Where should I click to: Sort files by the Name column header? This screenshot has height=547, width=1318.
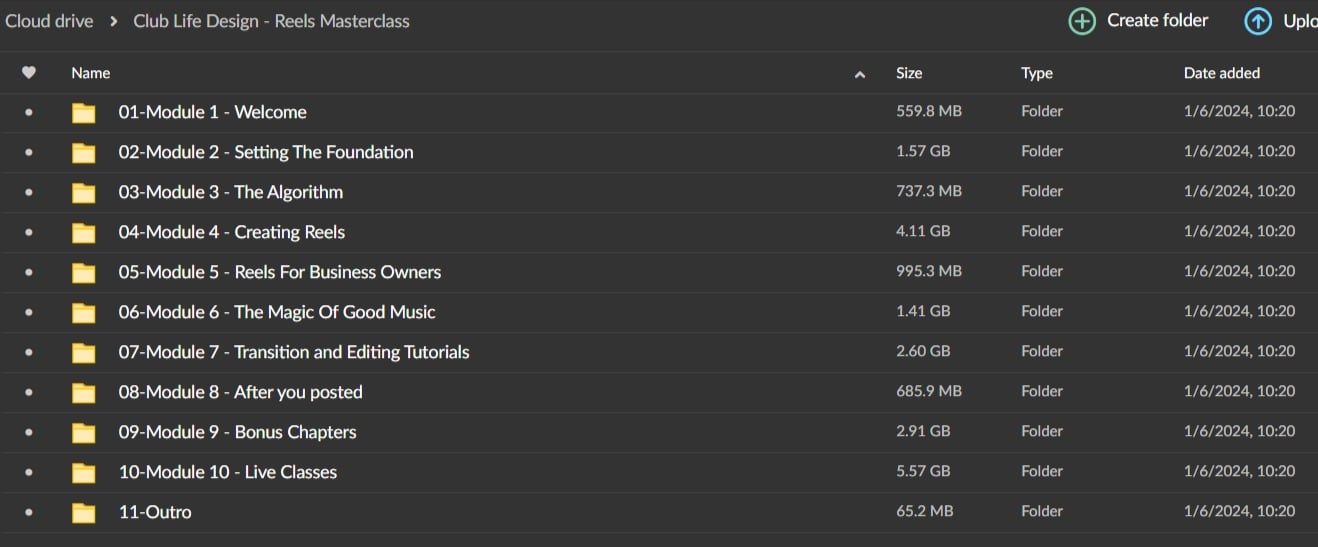click(x=91, y=73)
